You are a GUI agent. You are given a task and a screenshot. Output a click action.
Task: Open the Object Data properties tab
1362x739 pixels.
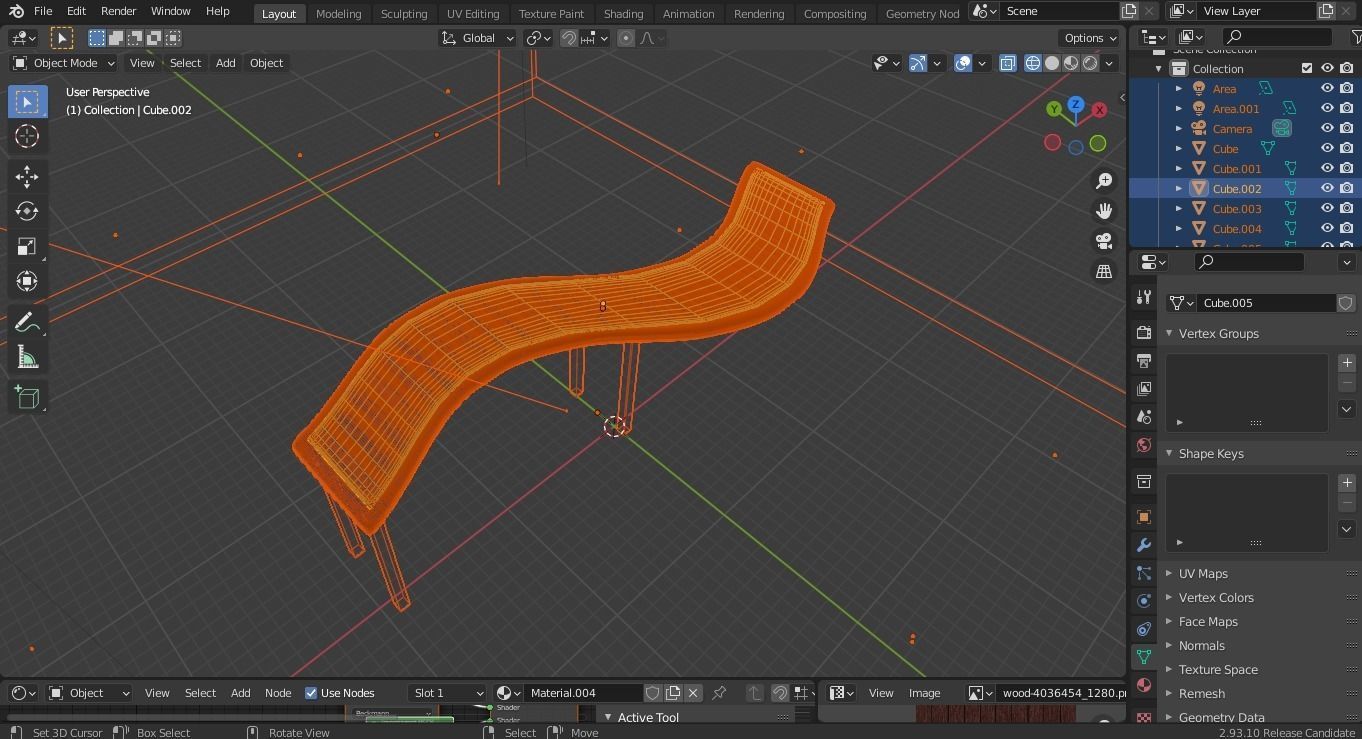pyautogui.click(x=1144, y=657)
